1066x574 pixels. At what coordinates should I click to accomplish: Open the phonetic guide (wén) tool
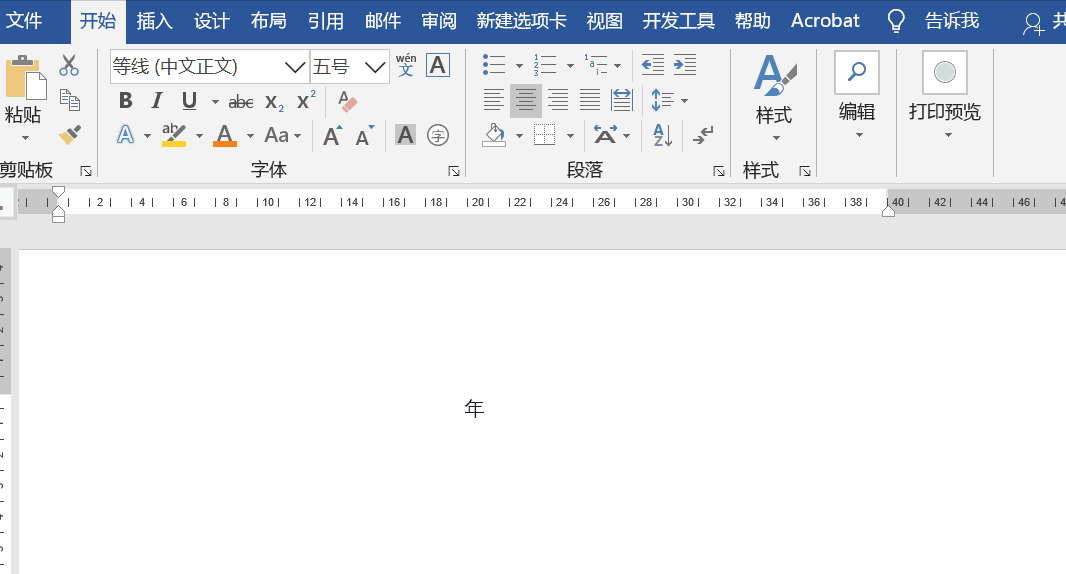click(406, 65)
